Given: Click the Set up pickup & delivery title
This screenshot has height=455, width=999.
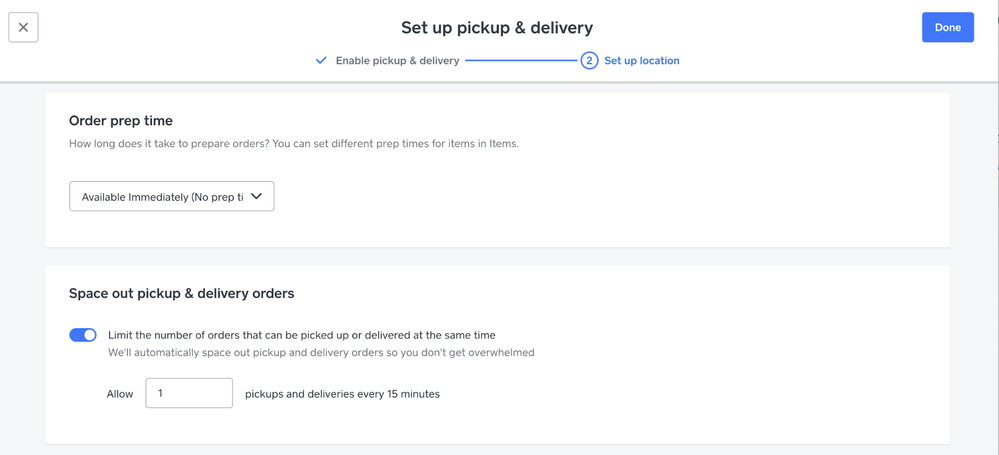Looking at the screenshot, I should click(497, 28).
